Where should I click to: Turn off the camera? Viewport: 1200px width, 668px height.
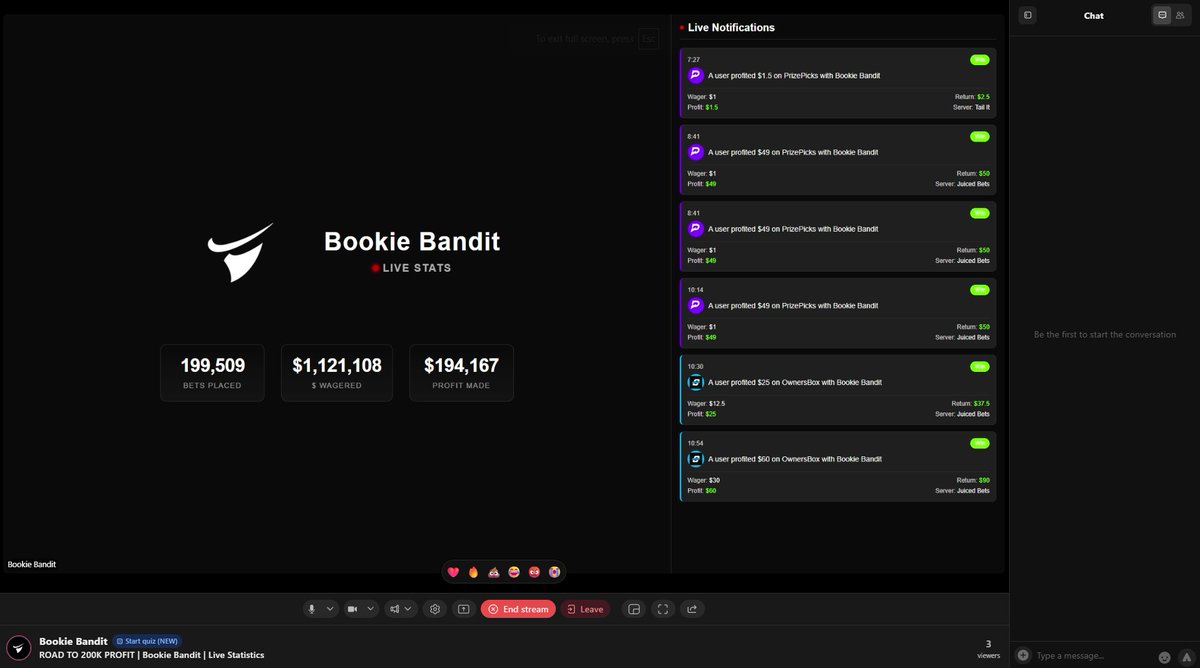click(x=354, y=608)
